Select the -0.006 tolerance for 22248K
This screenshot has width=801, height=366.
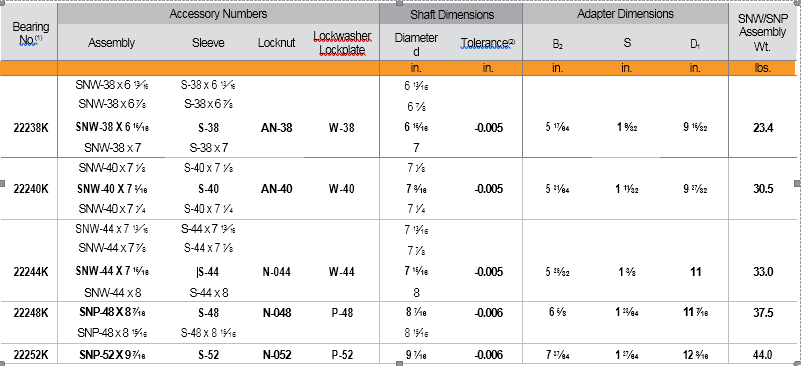pyautogui.click(x=488, y=313)
